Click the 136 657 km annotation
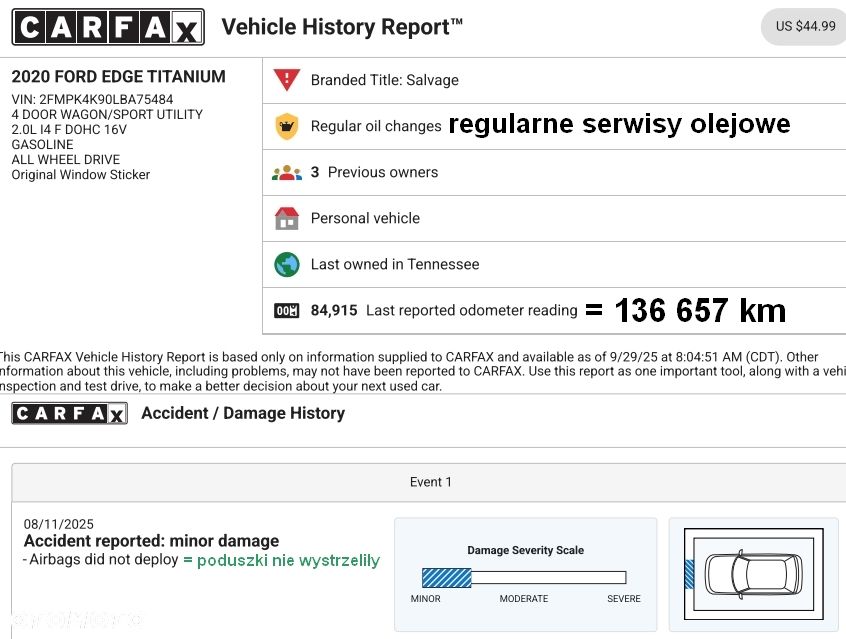846x639 pixels. 700,310
